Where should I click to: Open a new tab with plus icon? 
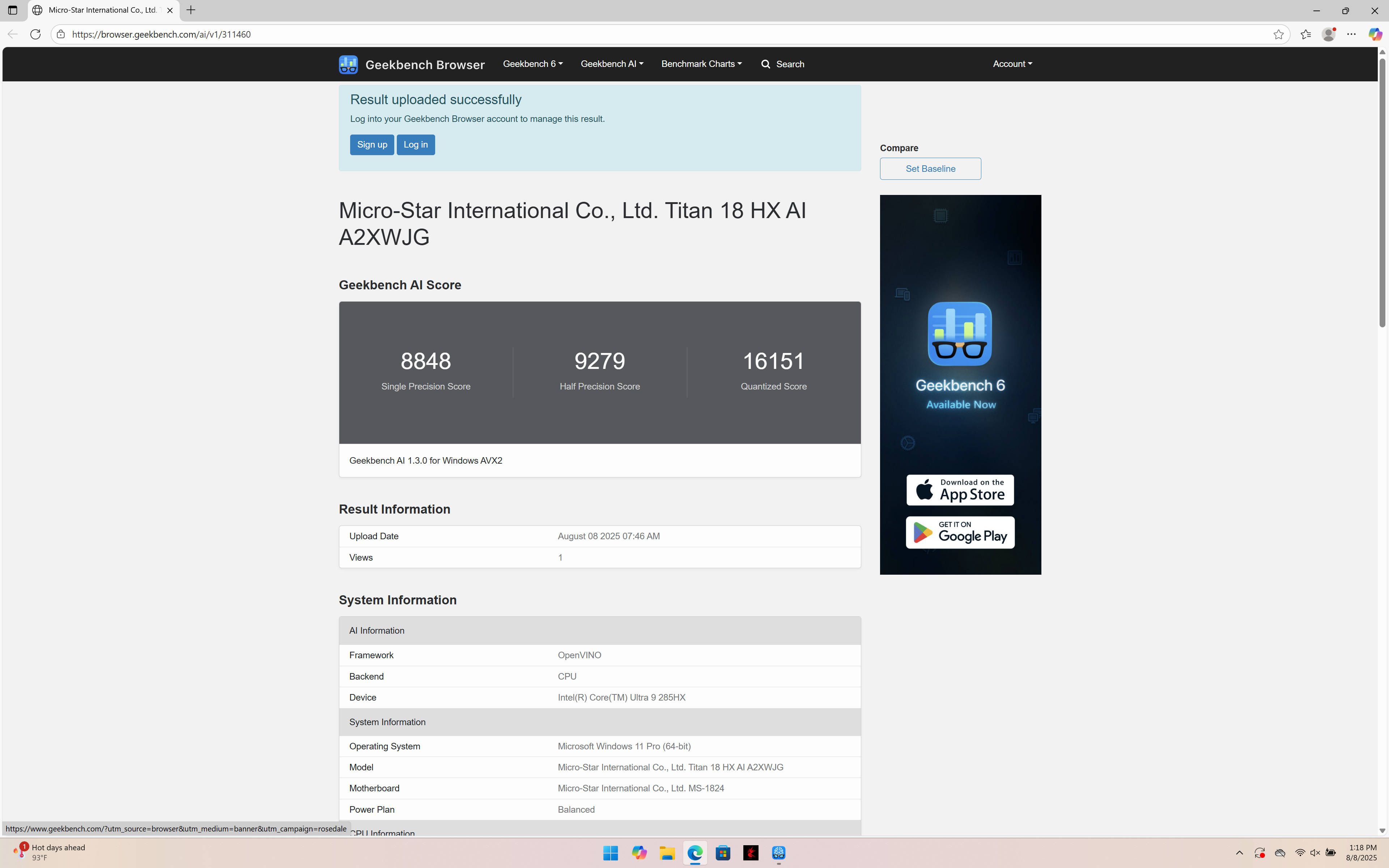pos(191,10)
